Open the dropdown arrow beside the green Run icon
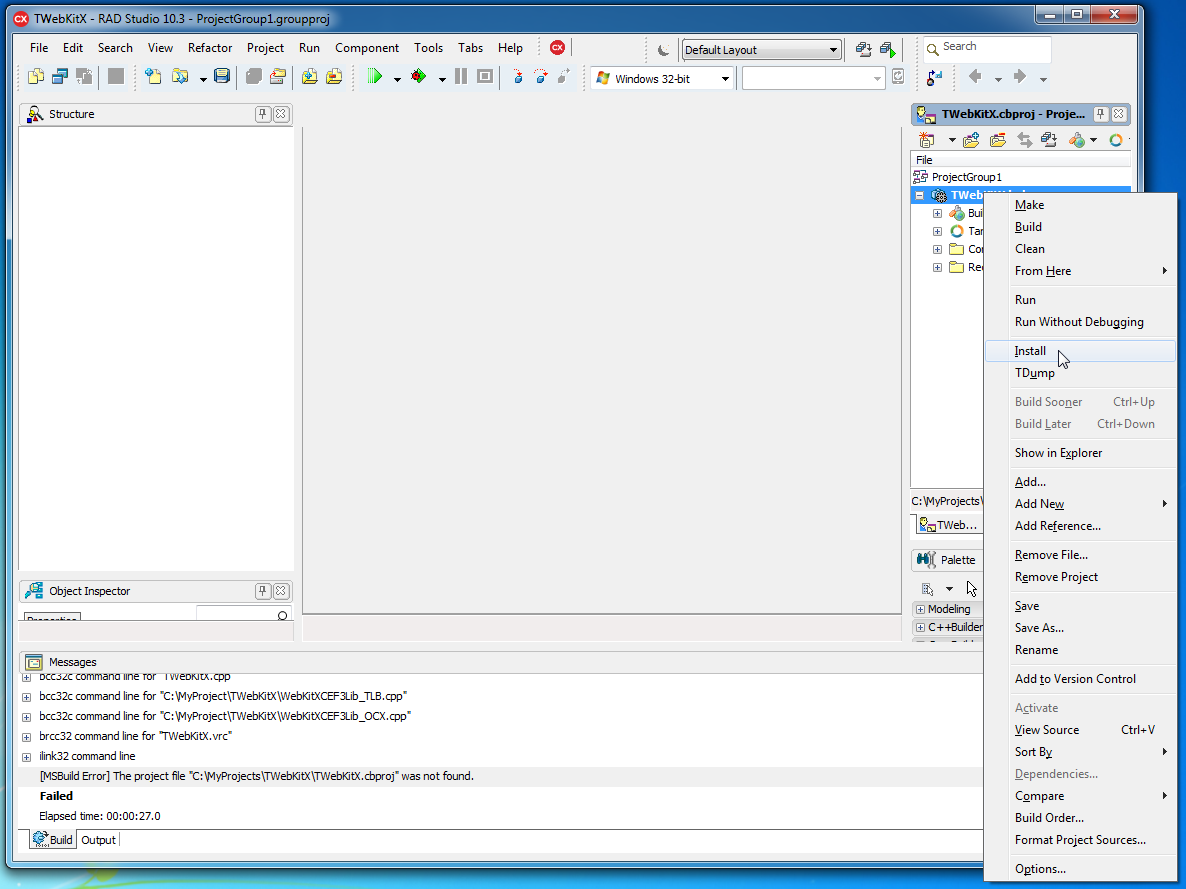This screenshot has width=1186, height=889. (397, 79)
